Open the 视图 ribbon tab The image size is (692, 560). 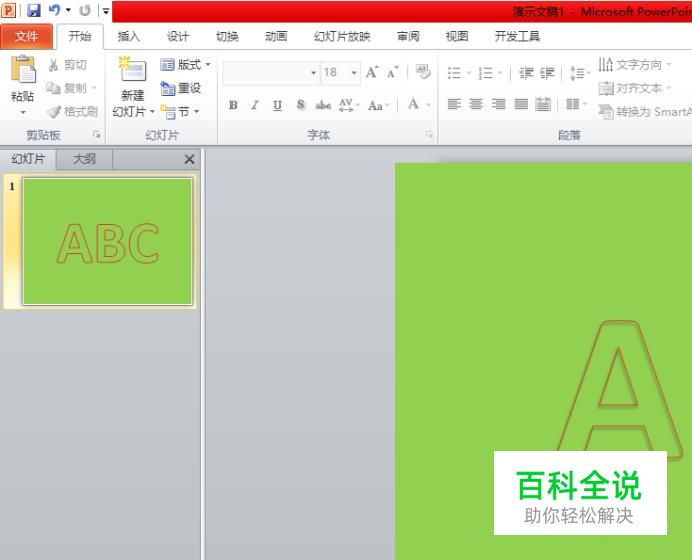(x=457, y=36)
